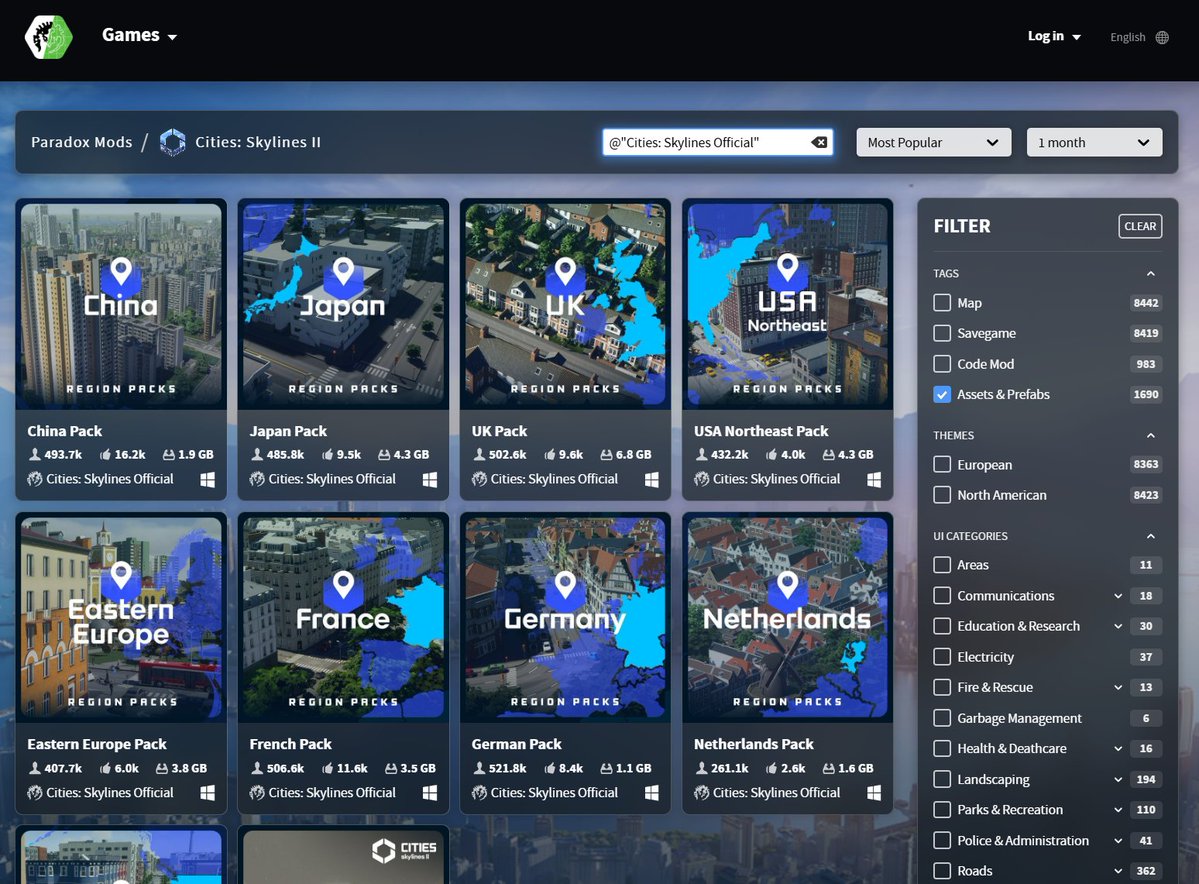Collapse the TAGS section
The height and width of the screenshot is (884, 1199).
coord(1150,273)
